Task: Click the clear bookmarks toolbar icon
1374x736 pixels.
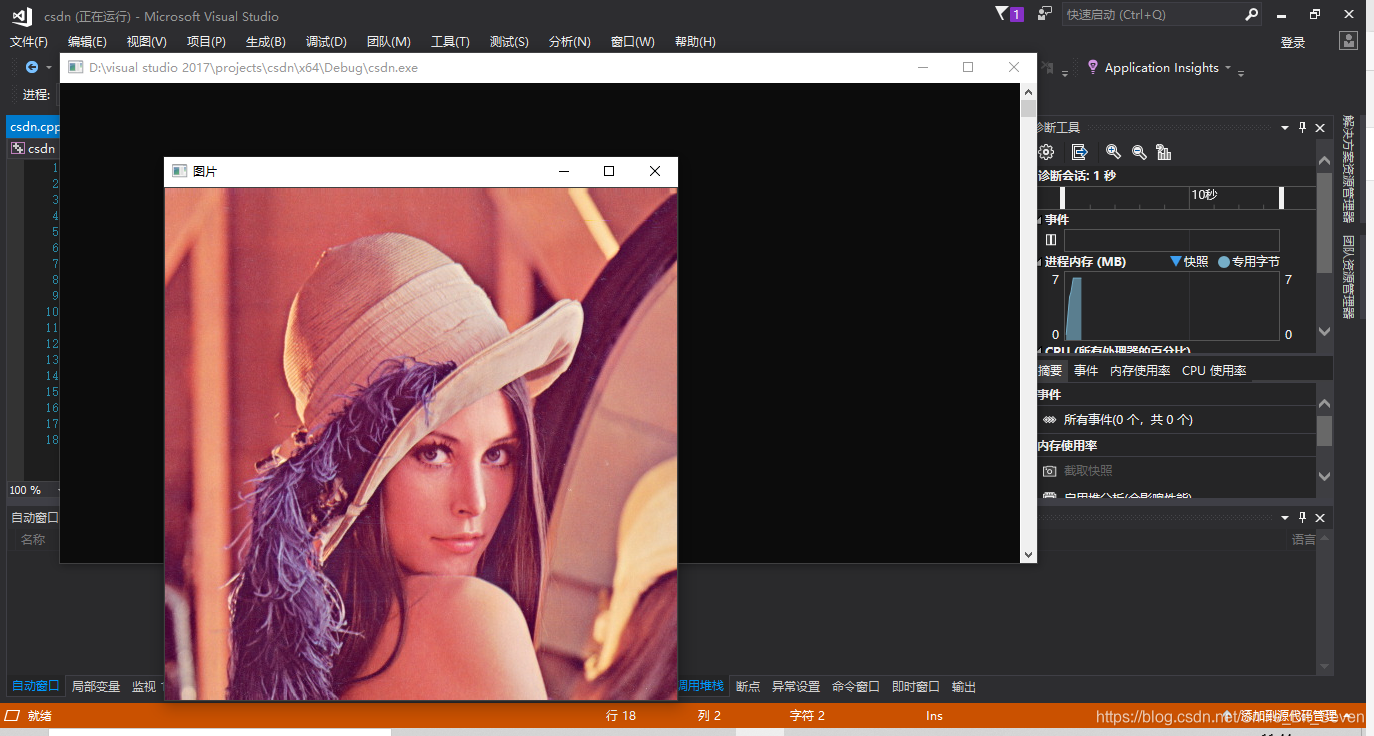Action: click(1046, 67)
